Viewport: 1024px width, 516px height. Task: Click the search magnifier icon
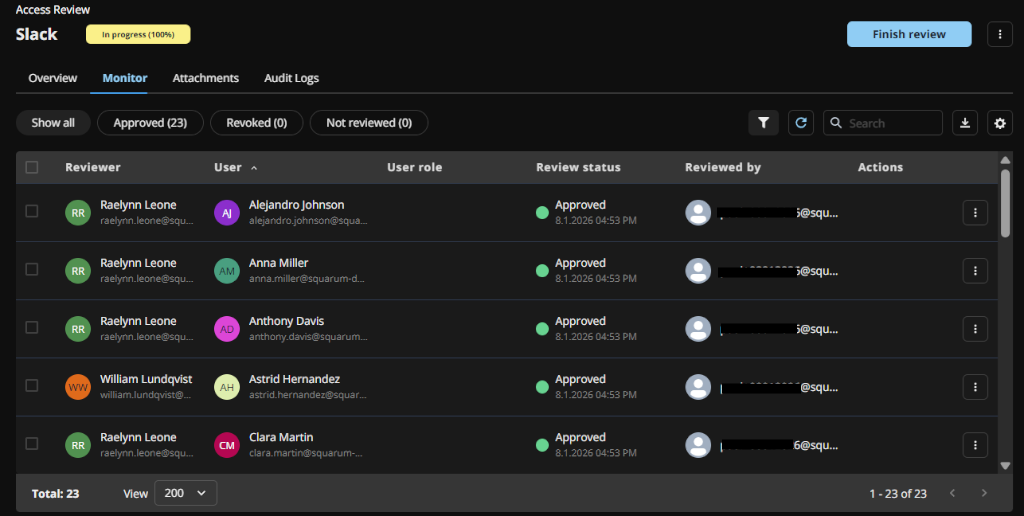[836, 123]
